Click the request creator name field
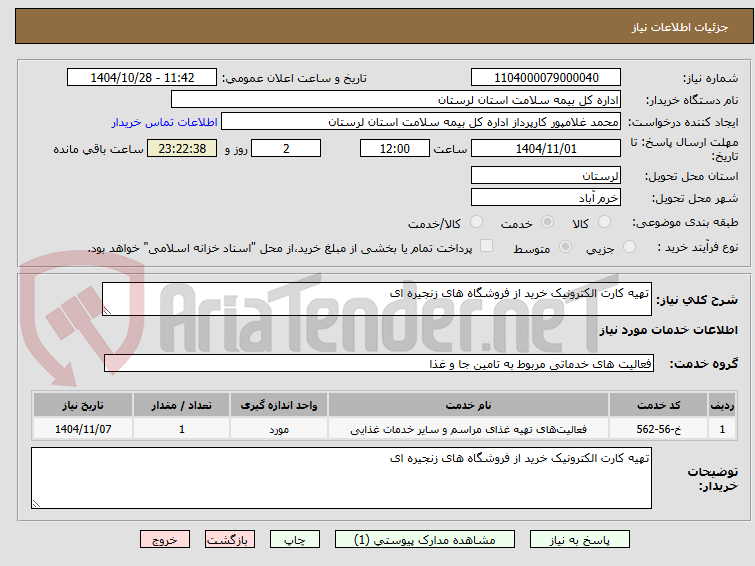This screenshot has height=566, width=755. click(421, 122)
